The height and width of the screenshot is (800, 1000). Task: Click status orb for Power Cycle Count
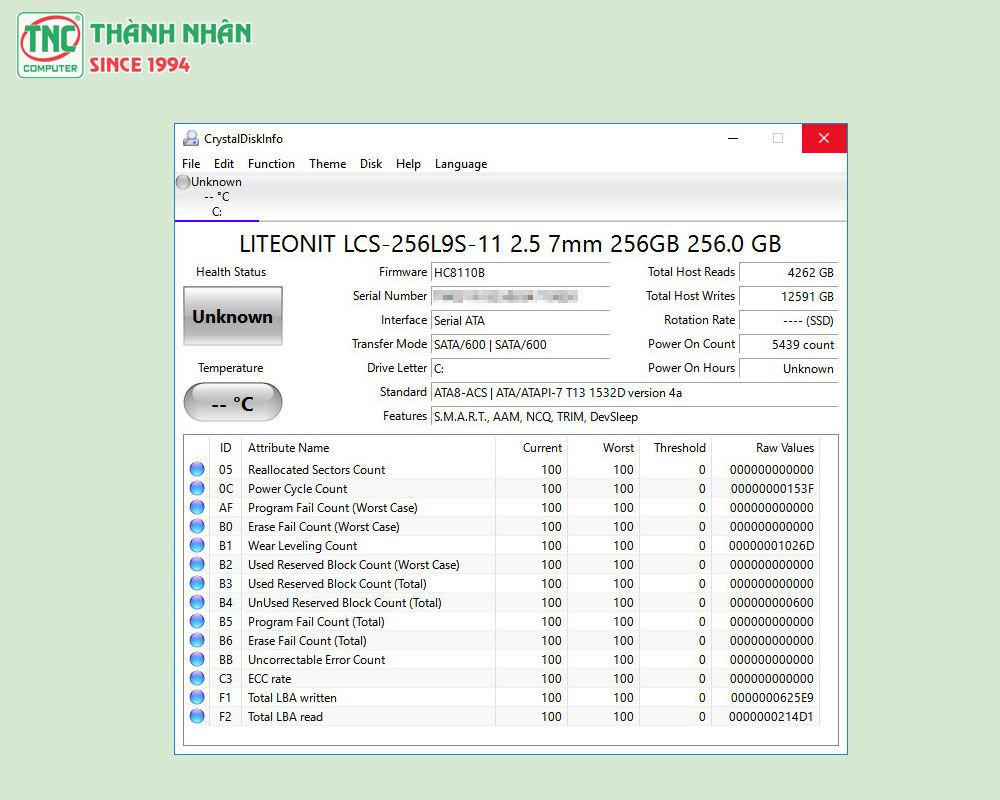[197, 488]
